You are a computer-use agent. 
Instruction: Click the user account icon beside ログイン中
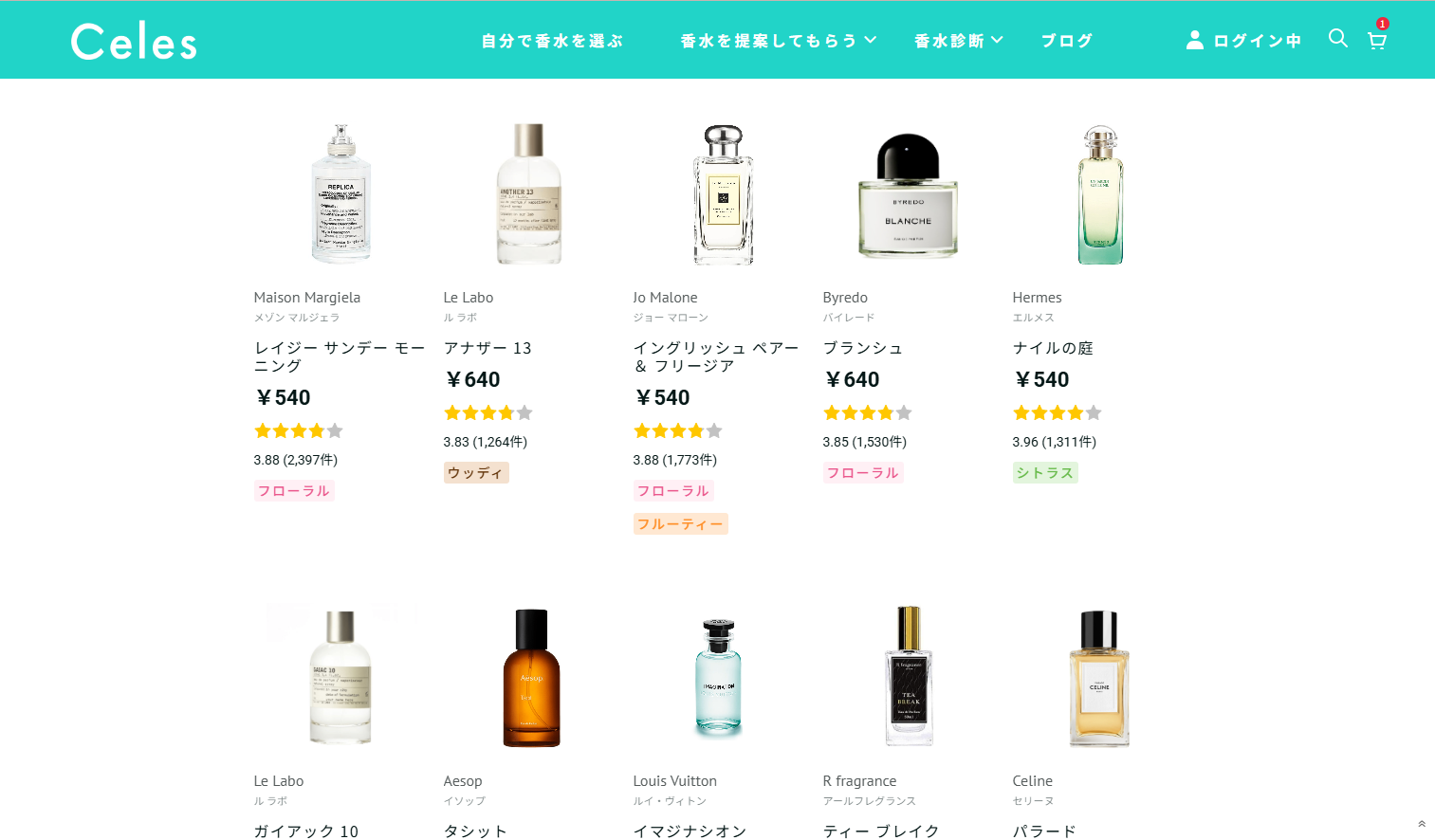[1195, 40]
